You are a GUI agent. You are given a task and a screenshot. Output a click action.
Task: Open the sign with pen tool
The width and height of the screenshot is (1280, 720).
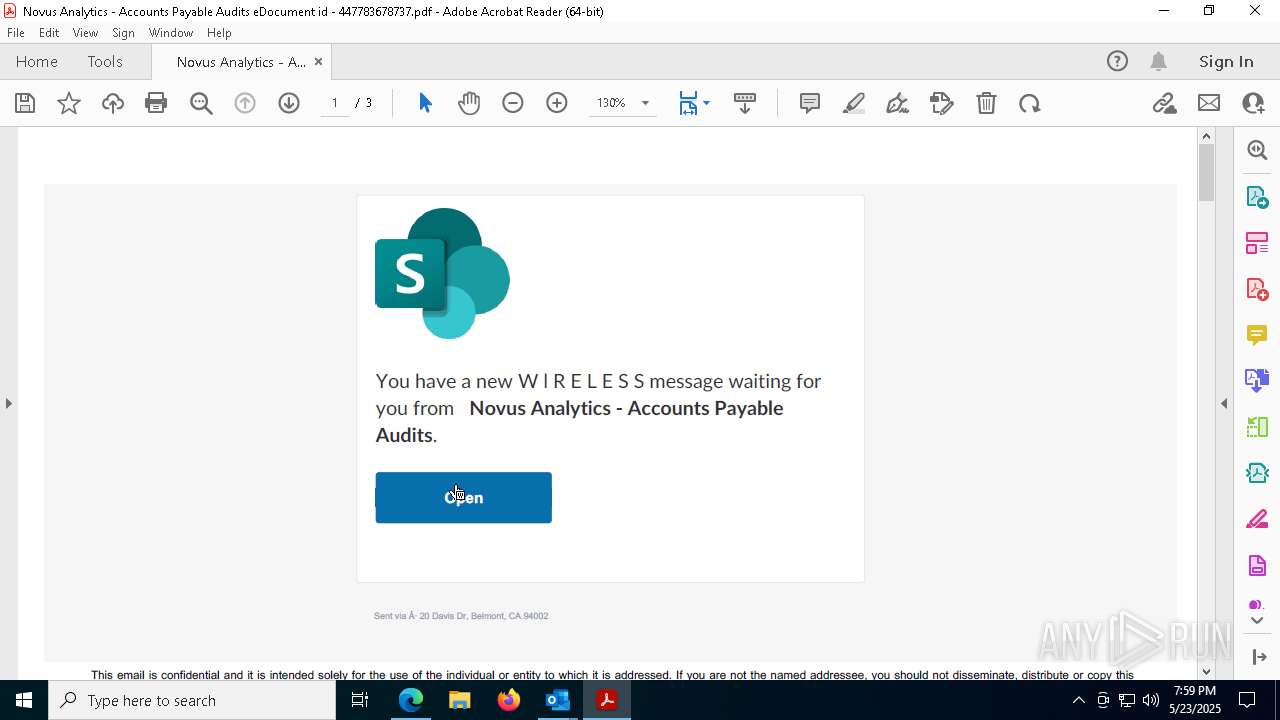pos(898,103)
